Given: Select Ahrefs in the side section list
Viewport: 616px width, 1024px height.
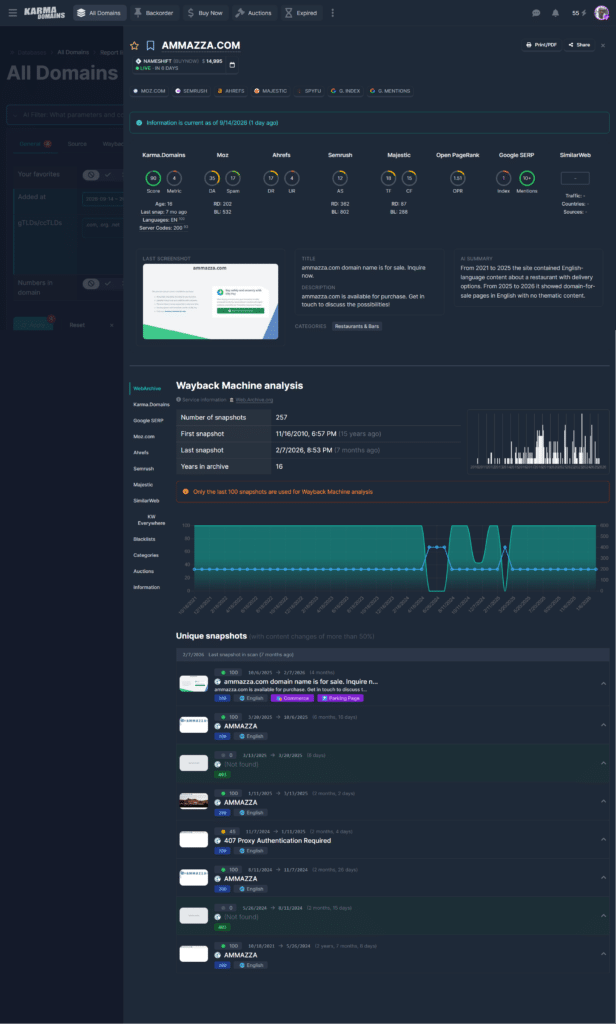Looking at the screenshot, I should click(x=141, y=453).
